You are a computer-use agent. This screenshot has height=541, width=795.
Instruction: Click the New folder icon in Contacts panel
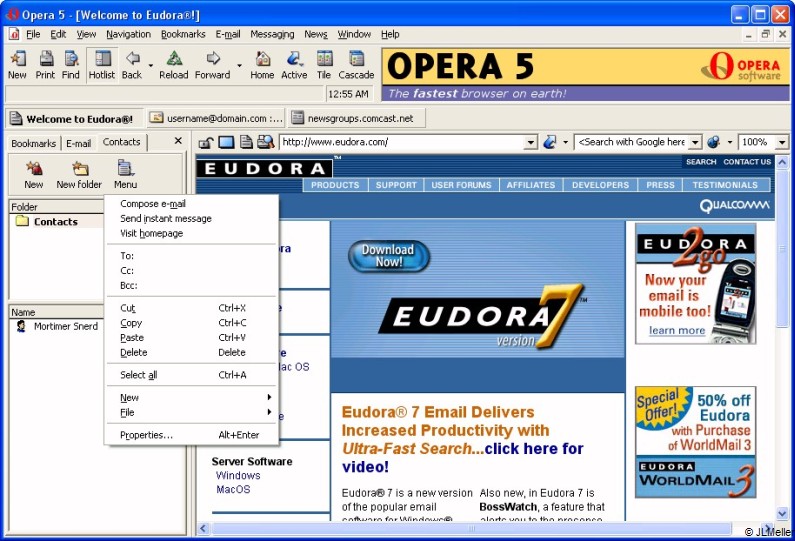[x=79, y=175]
